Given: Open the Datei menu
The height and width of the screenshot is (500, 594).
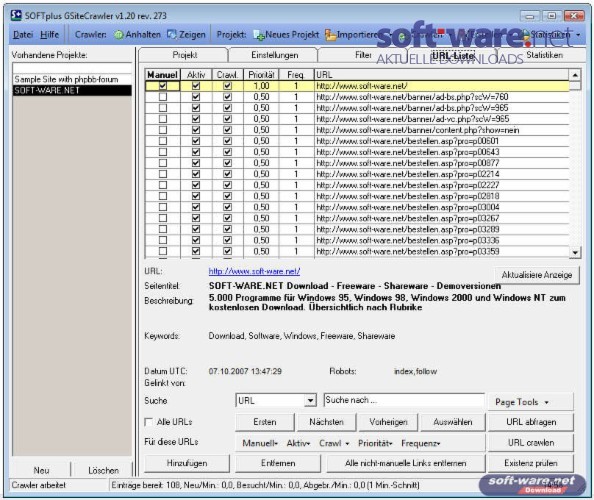Looking at the screenshot, I should coord(23,35).
